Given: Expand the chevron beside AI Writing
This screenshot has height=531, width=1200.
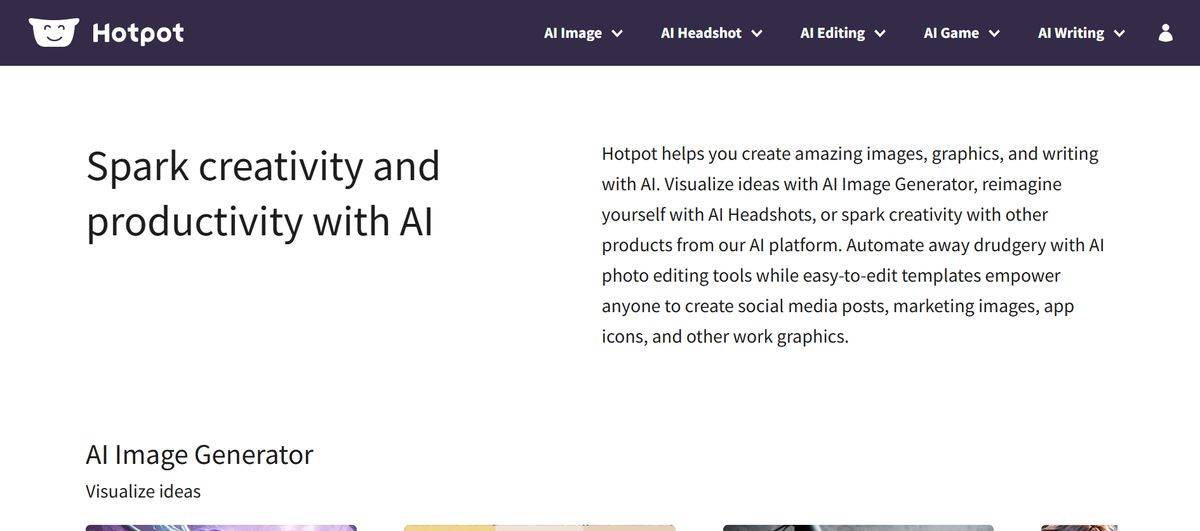Looking at the screenshot, I should point(1119,33).
